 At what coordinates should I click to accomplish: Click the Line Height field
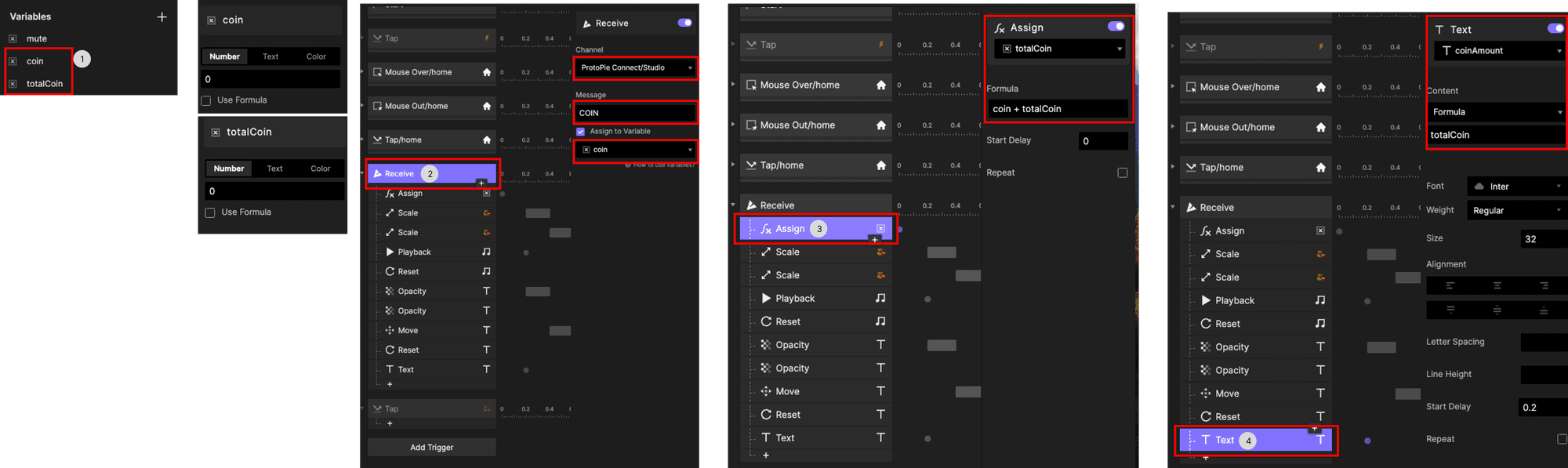pyautogui.click(x=1543, y=375)
